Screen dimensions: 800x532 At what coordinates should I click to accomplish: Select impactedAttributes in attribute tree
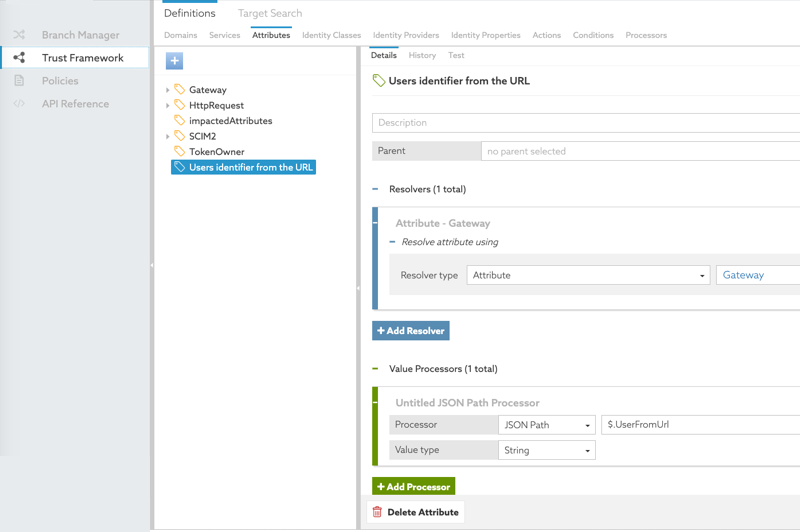231,121
